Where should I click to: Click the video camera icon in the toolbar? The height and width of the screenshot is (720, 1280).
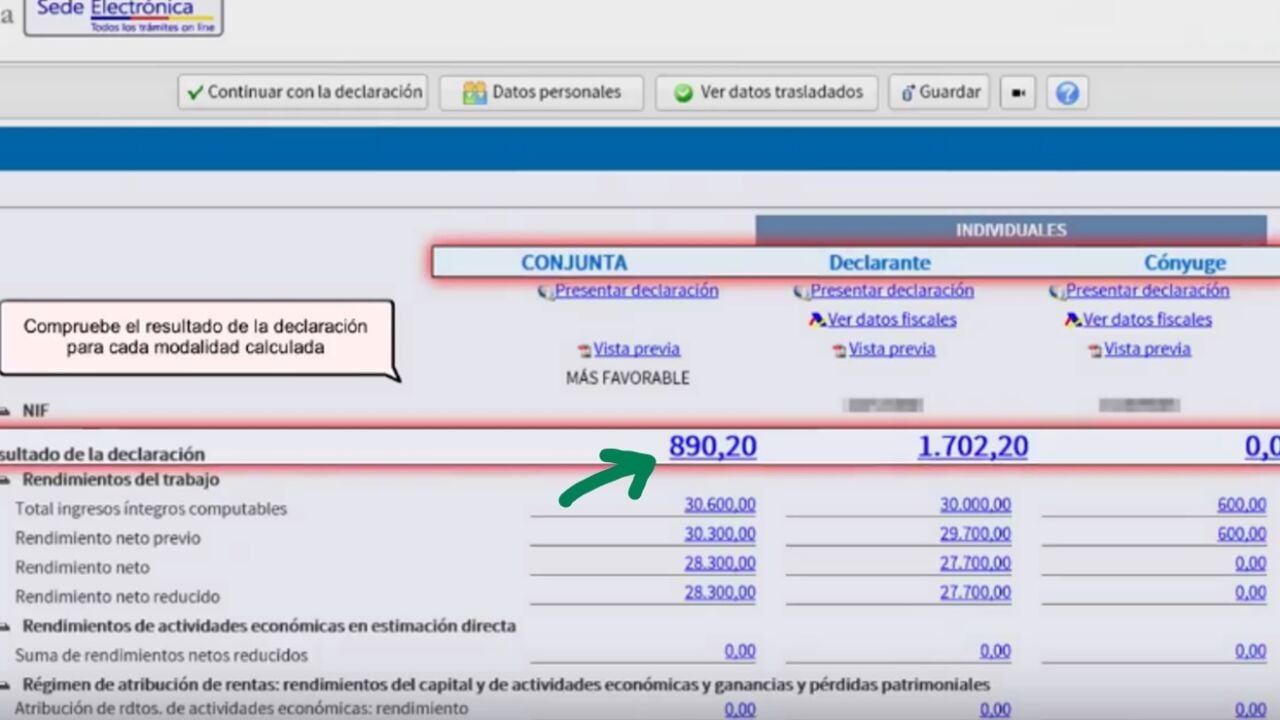coord(1017,92)
